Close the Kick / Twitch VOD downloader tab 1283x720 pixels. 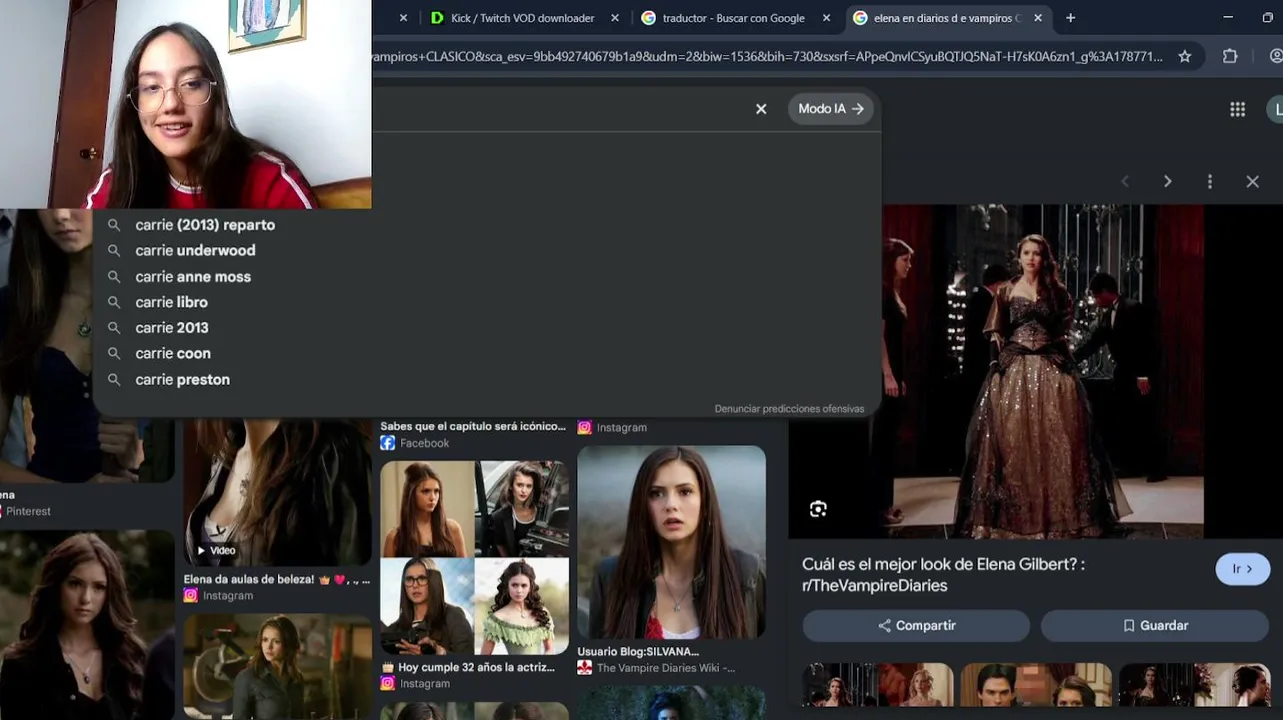point(615,18)
